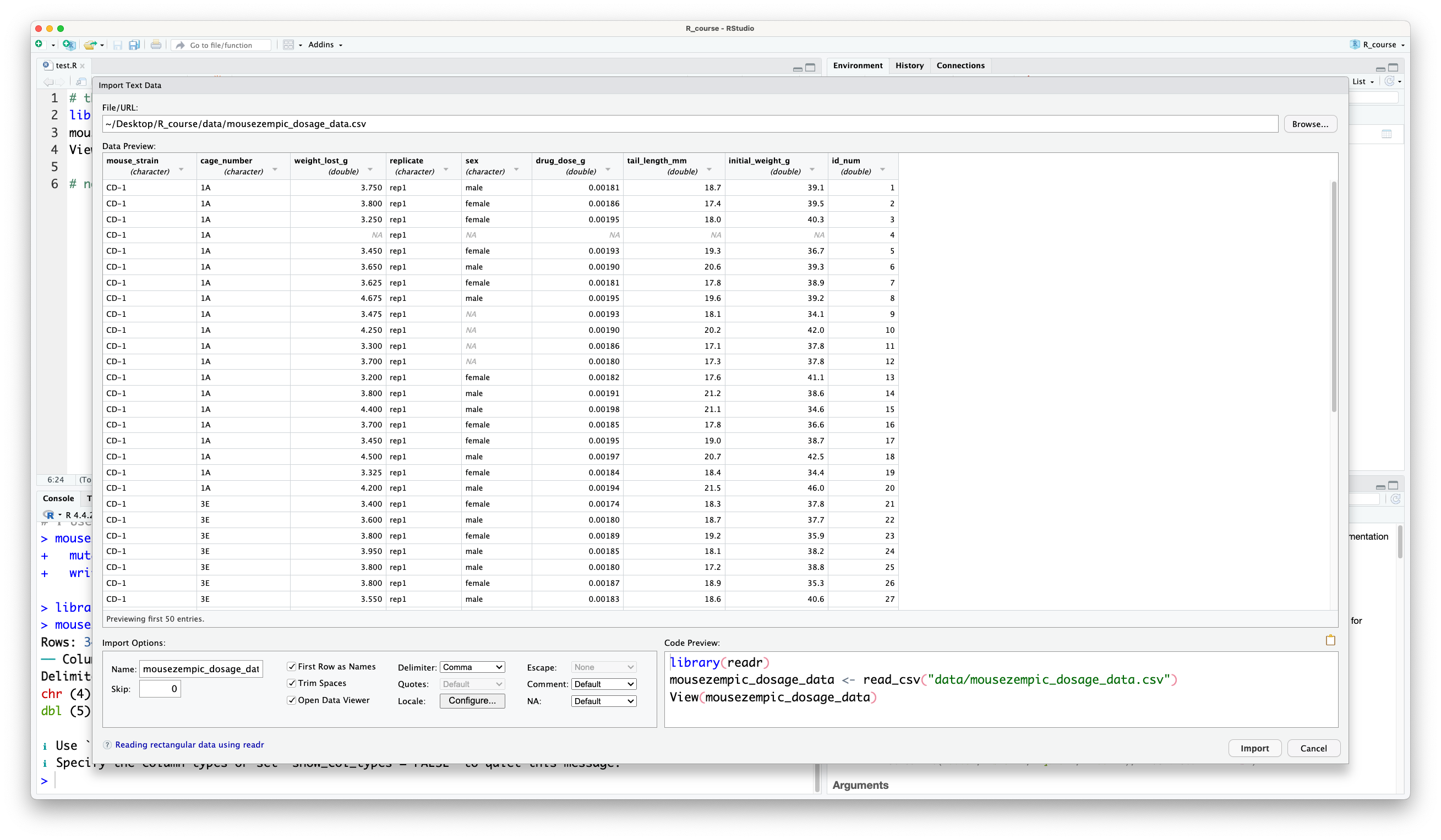Click the back navigation arrow in source editor
Viewport: 1441px width, 840px height.
[x=48, y=82]
